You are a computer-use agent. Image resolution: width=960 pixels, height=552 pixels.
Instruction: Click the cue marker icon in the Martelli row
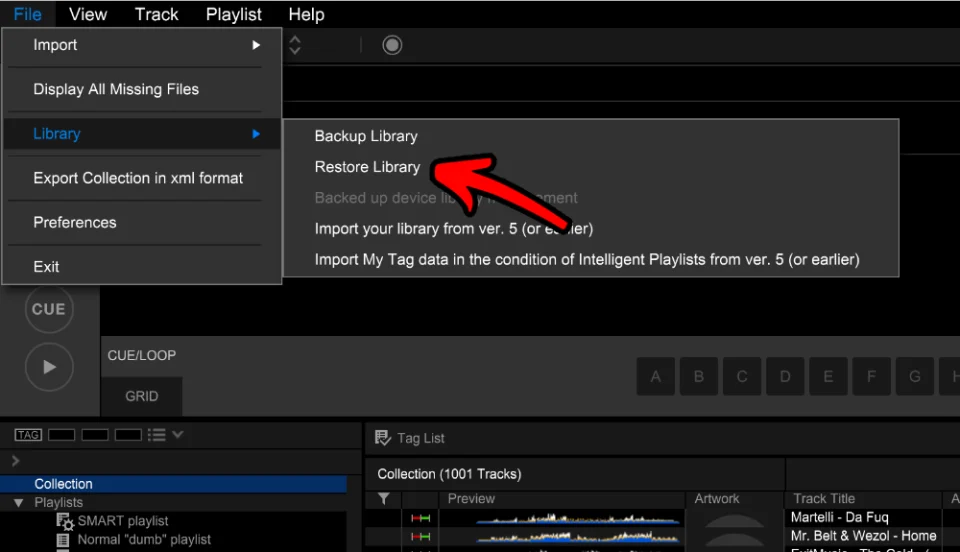click(421, 518)
